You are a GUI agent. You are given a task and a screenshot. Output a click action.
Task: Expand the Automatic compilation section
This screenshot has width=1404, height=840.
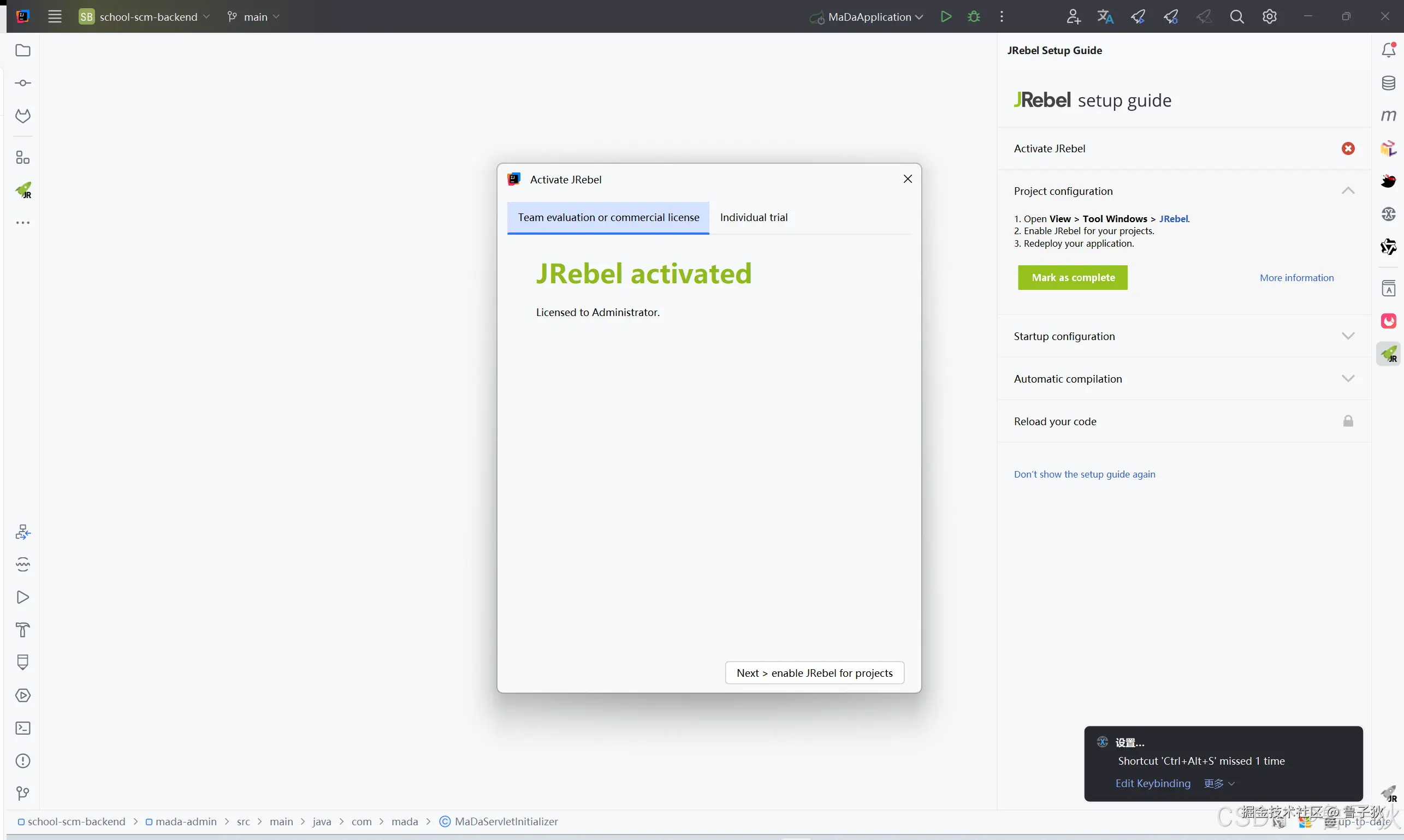click(1348, 379)
